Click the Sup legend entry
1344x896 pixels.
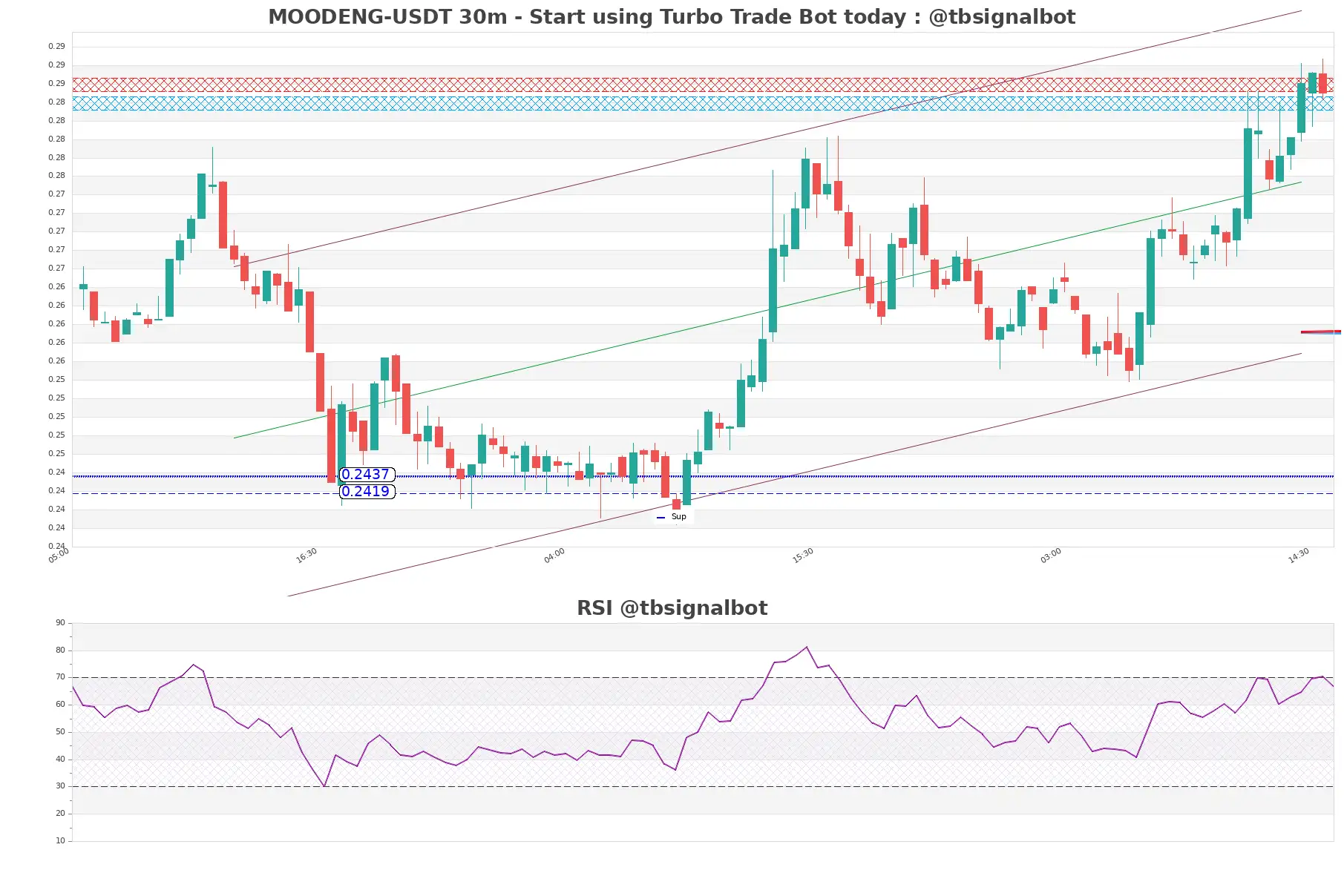(672, 517)
